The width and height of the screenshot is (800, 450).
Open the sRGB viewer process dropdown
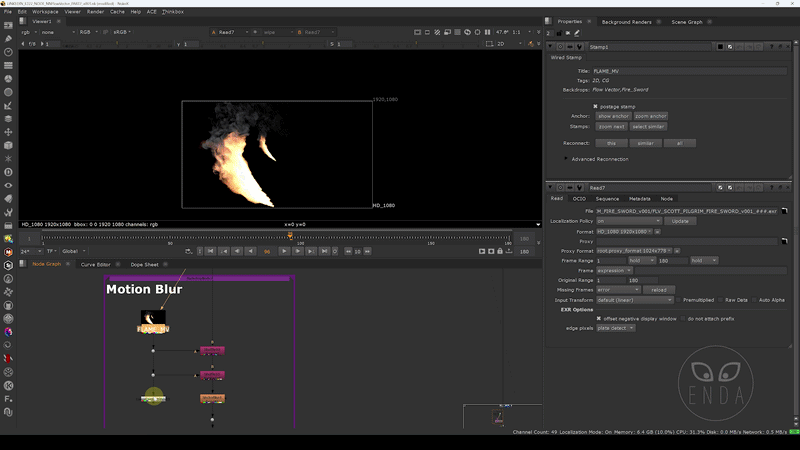click(x=122, y=32)
